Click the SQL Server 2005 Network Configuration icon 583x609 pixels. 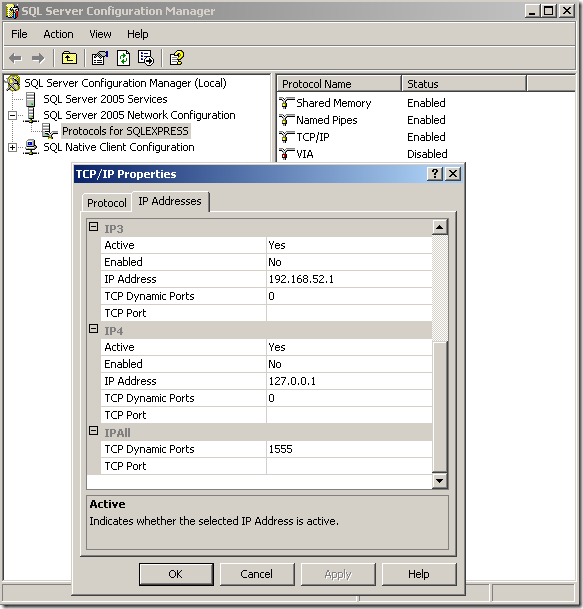(x=31, y=115)
